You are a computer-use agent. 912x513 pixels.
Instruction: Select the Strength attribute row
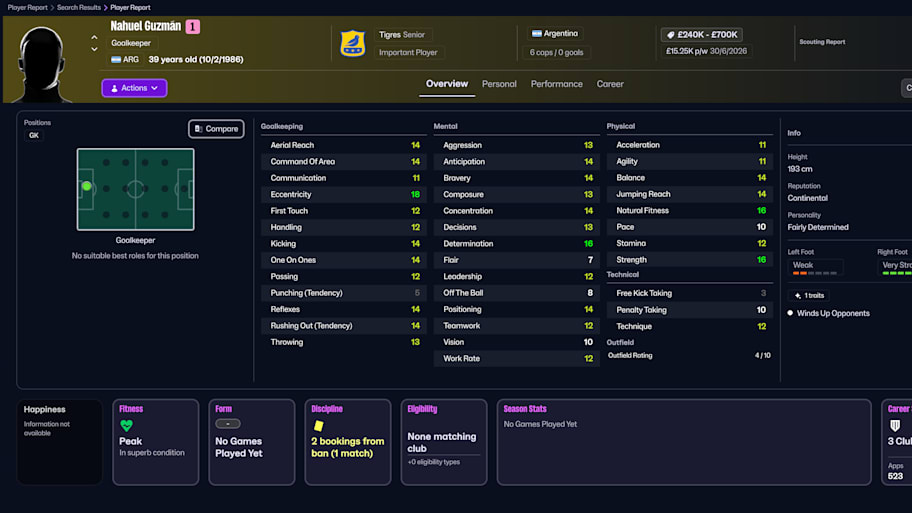[690, 260]
